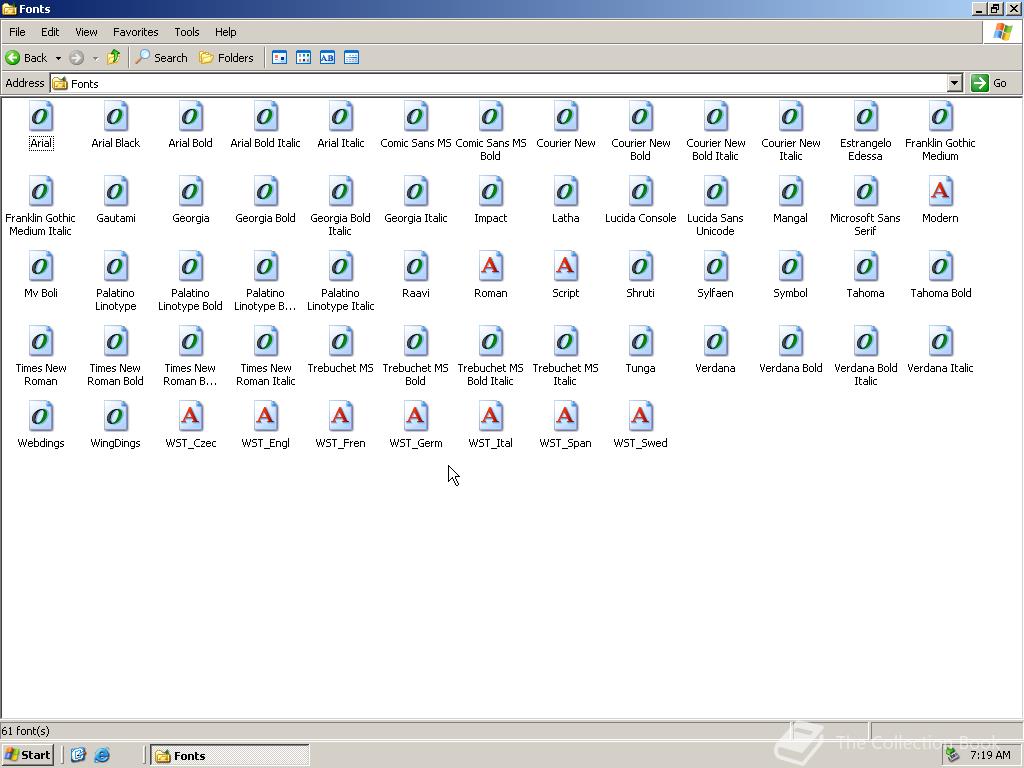
Task: Go up one folder level
Action: coord(114,57)
